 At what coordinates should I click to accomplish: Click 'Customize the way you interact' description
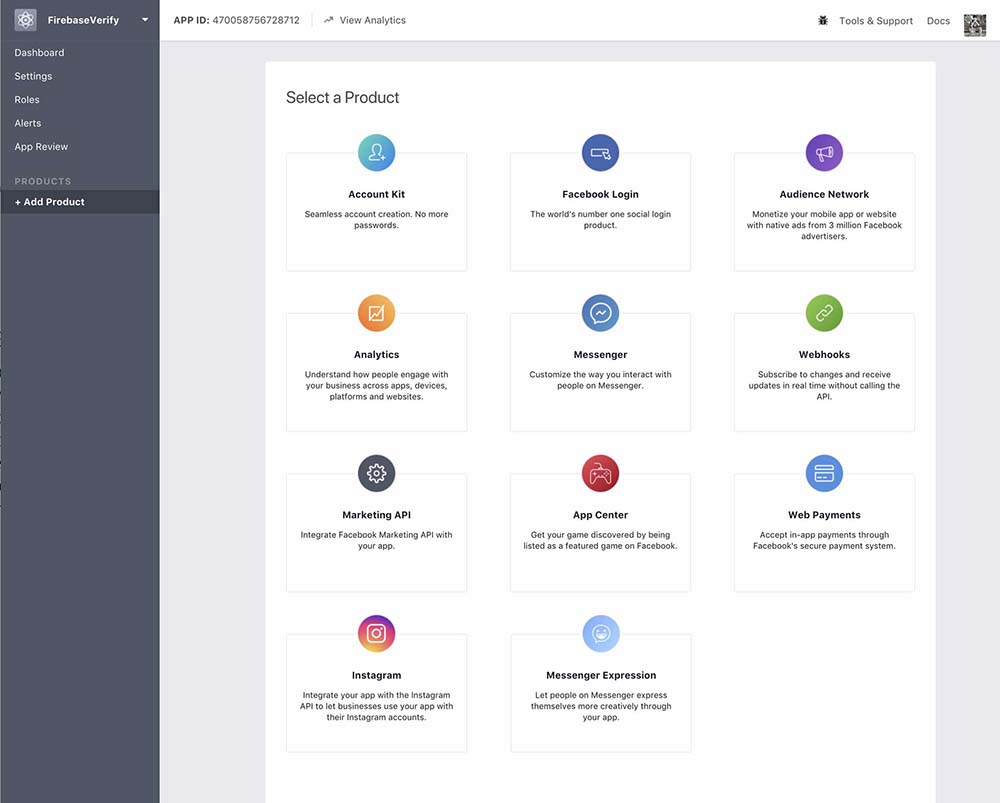pyautogui.click(x=600, y=379)
